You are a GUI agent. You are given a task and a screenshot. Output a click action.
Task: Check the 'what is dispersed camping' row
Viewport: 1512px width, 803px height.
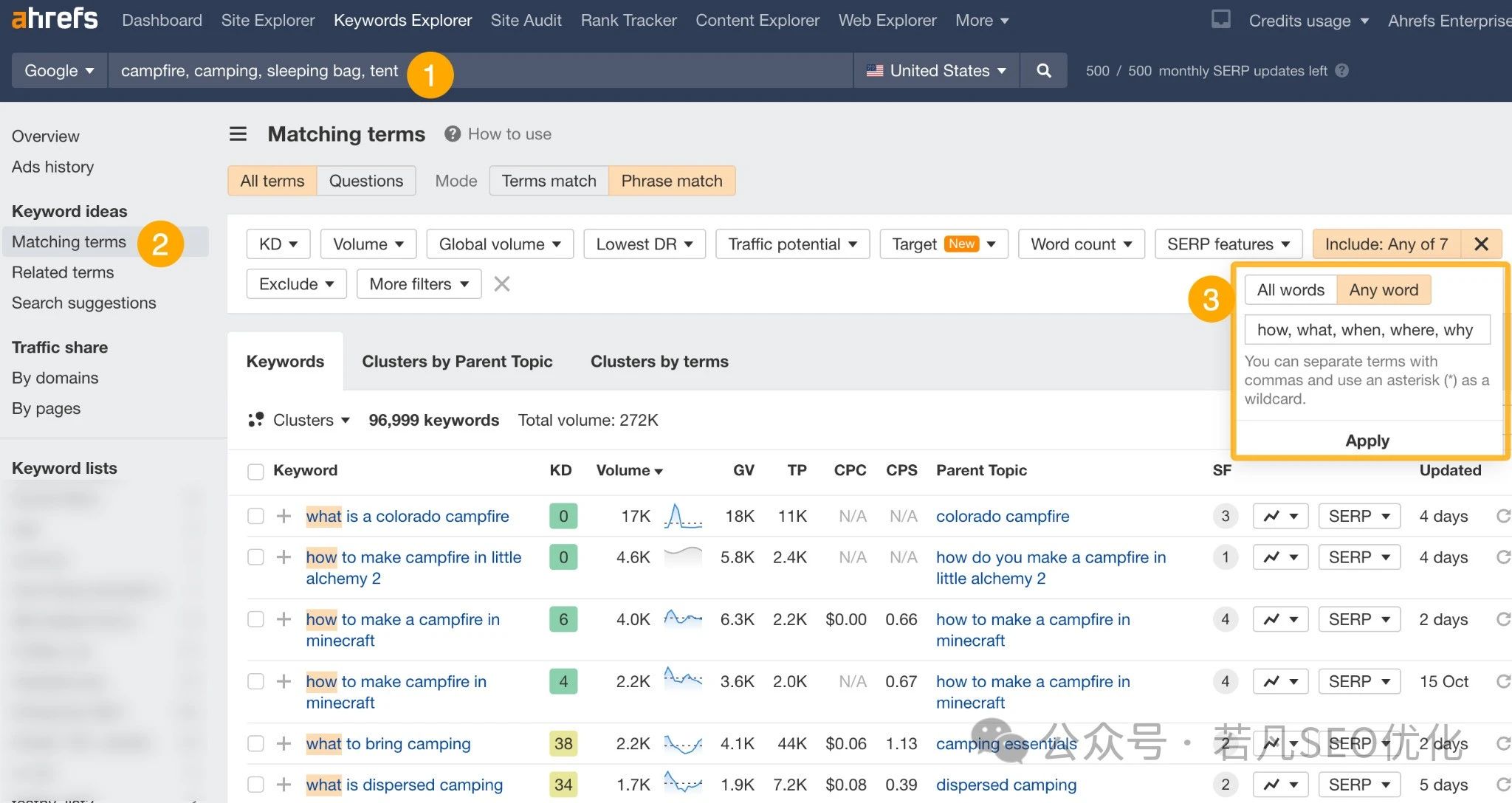[x=255, y=785]
